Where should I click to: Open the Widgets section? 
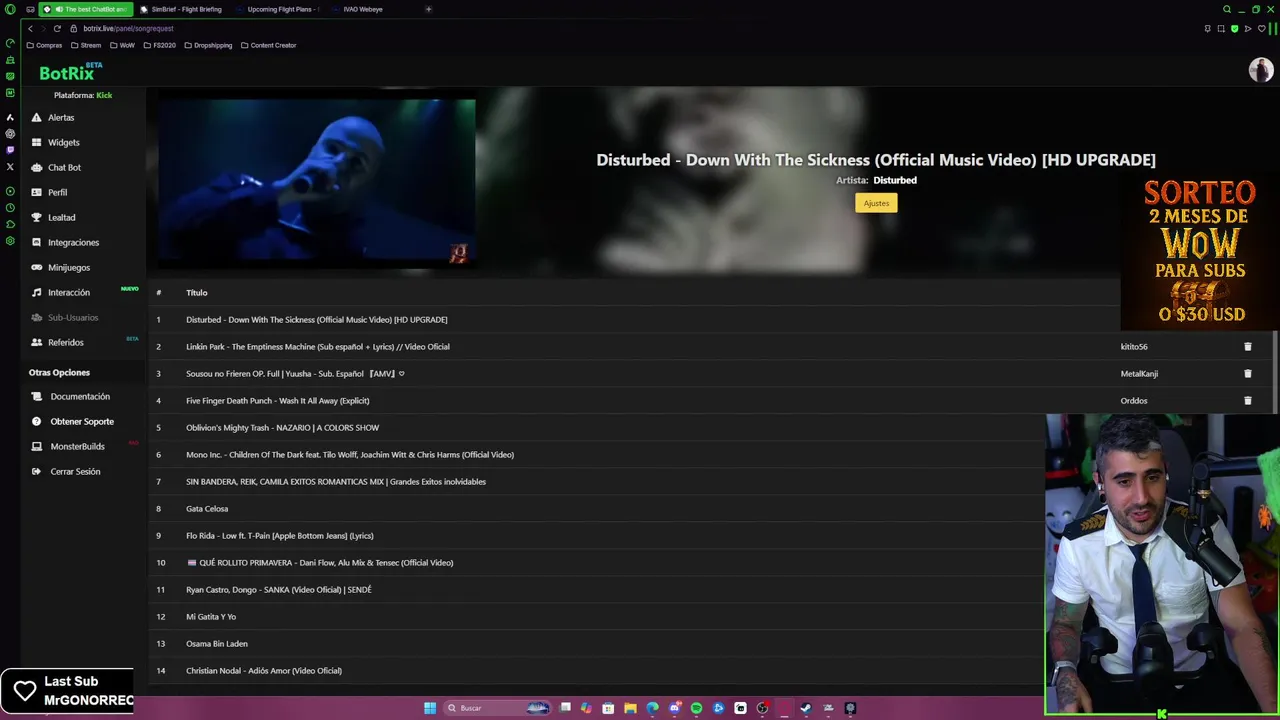pos(63,142)
